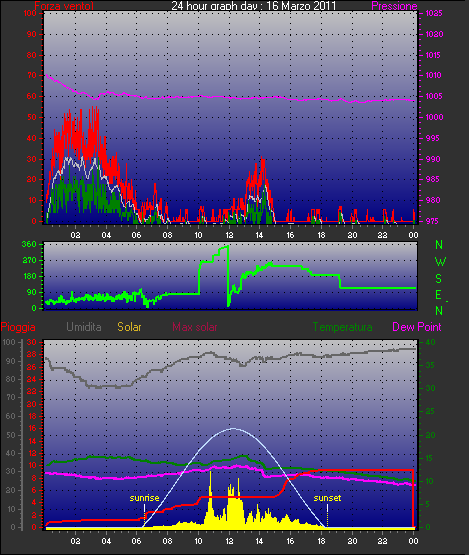
Task: Click the 'Forza vento' wind force label
Action: (64, 5)
